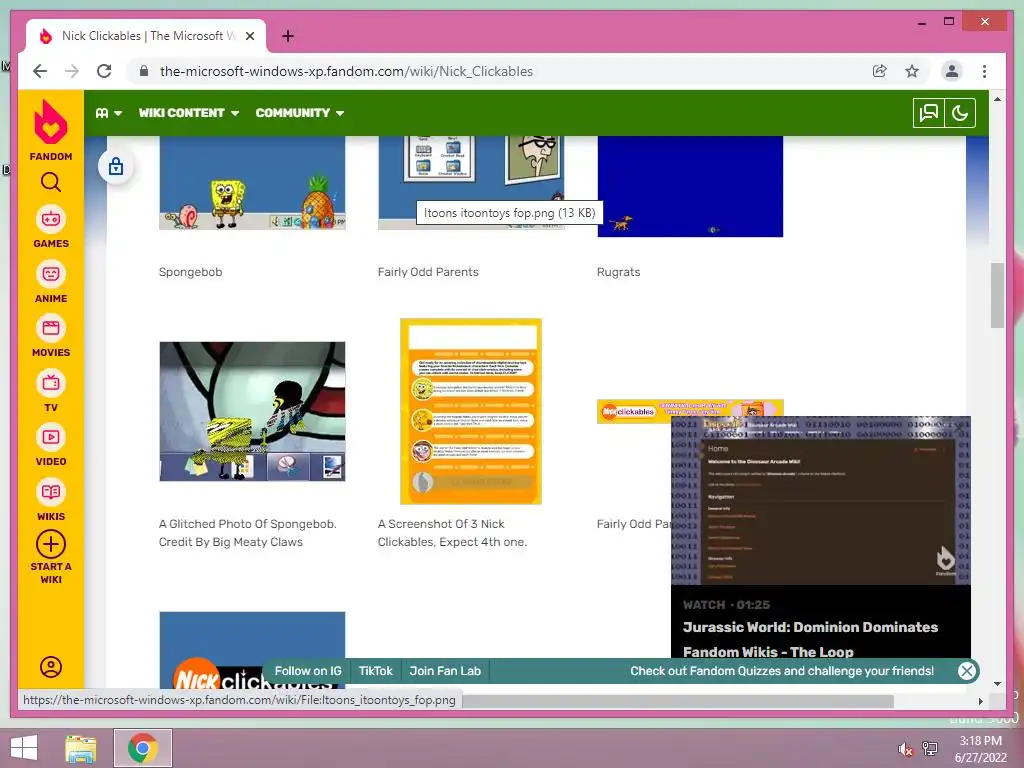Image resolution: width=1024 pixels, height=768 pixels.
Task: Bookmark this page with star icon
Action: [x=912, y=71]
